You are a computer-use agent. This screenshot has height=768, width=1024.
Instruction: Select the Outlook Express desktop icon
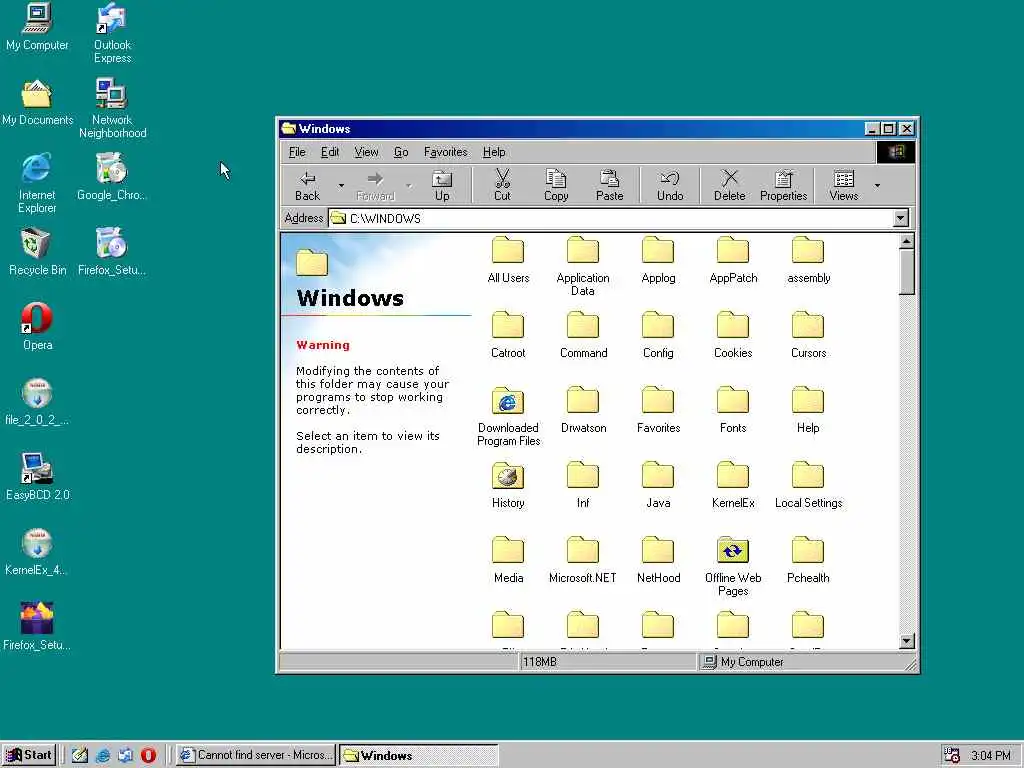[x=112, y=34]
